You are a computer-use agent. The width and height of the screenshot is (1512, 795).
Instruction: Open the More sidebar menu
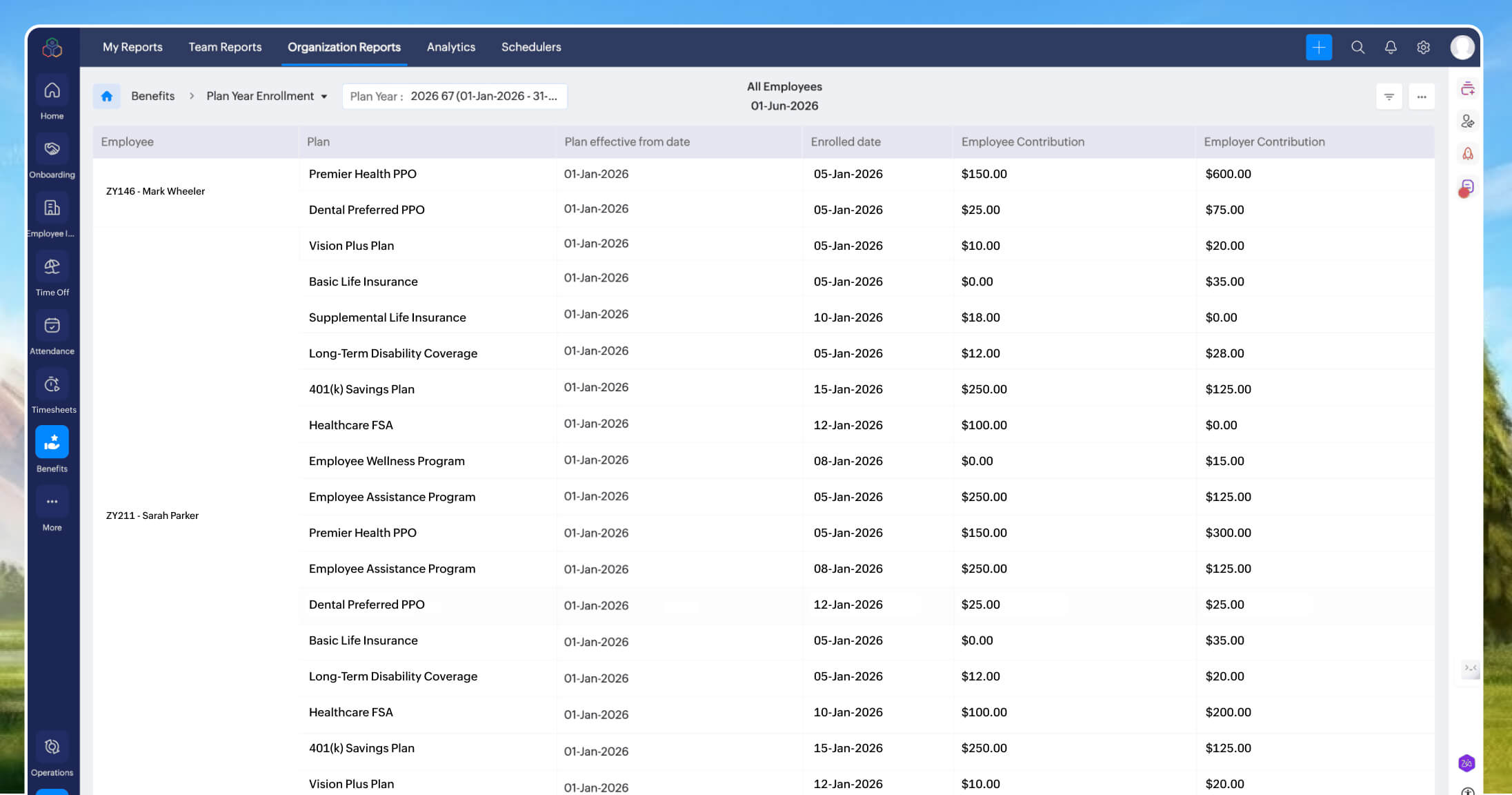pyautogui.click(x=52, y=502)
